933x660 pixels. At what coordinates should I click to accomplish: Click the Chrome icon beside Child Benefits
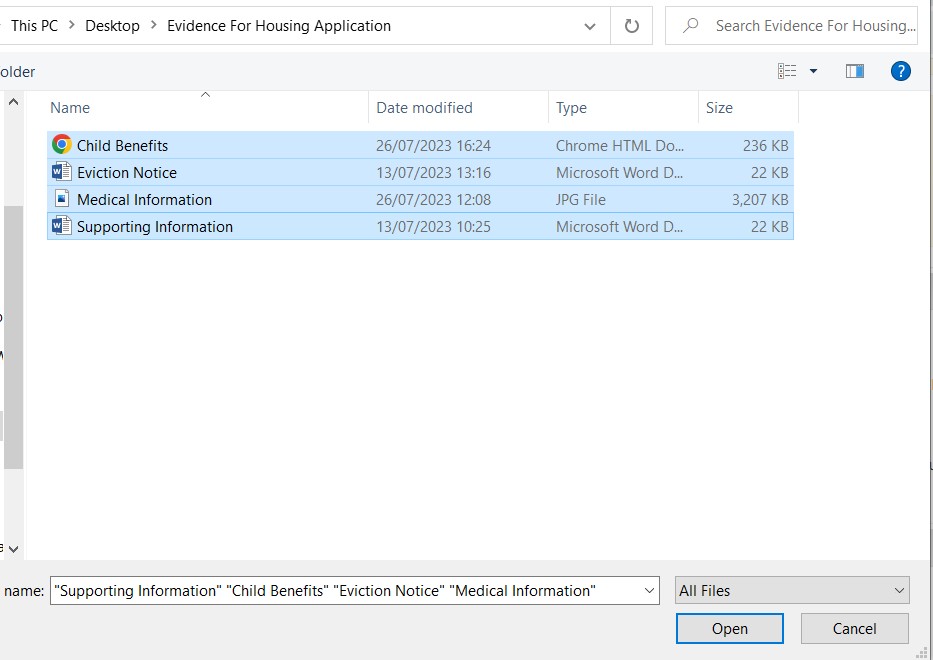point(62,145)
